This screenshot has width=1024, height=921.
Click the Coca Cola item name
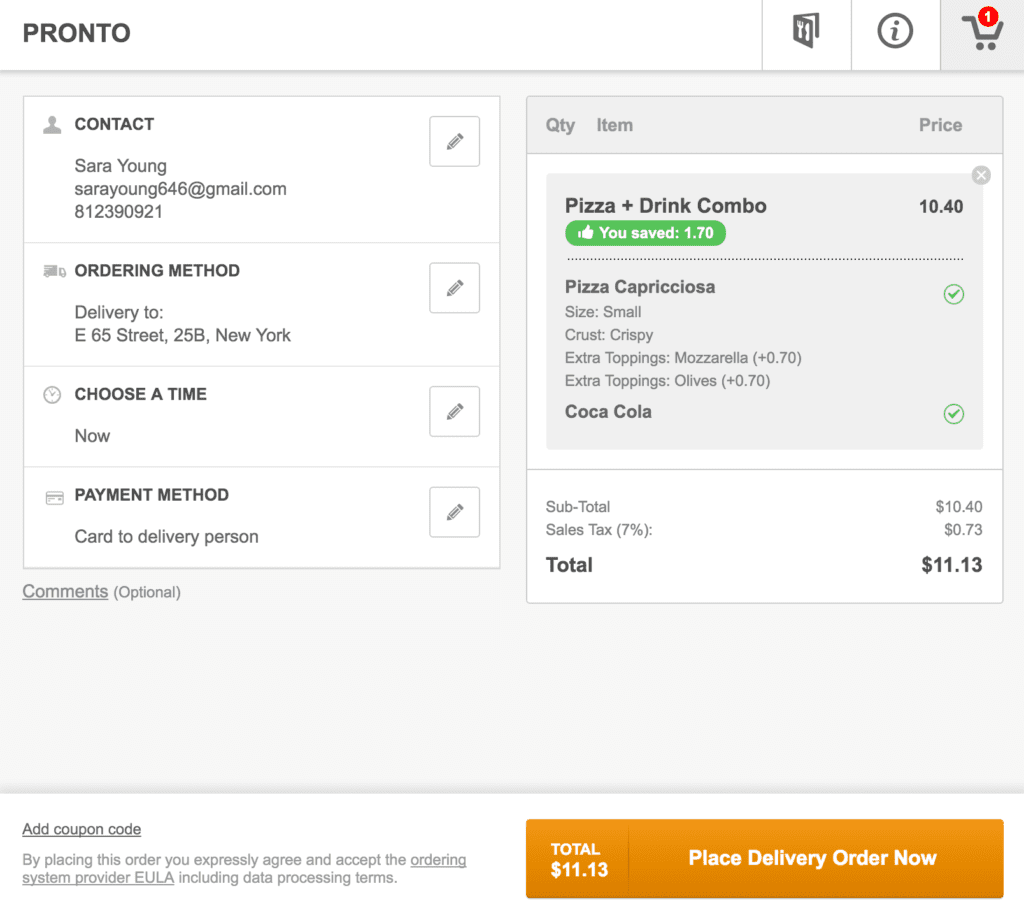tap(608, 412)
